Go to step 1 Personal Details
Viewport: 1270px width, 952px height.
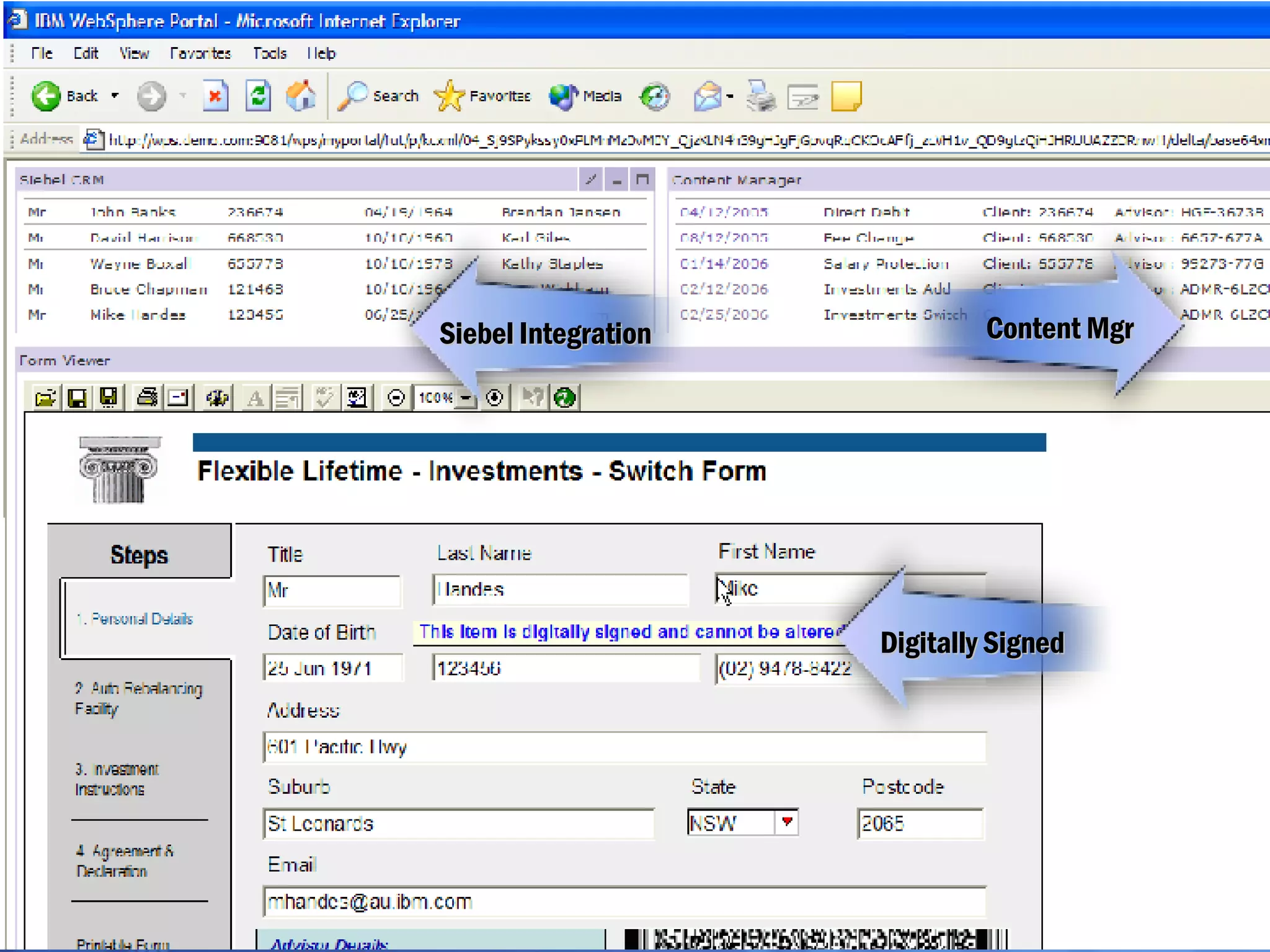click(x=135, y=619)
